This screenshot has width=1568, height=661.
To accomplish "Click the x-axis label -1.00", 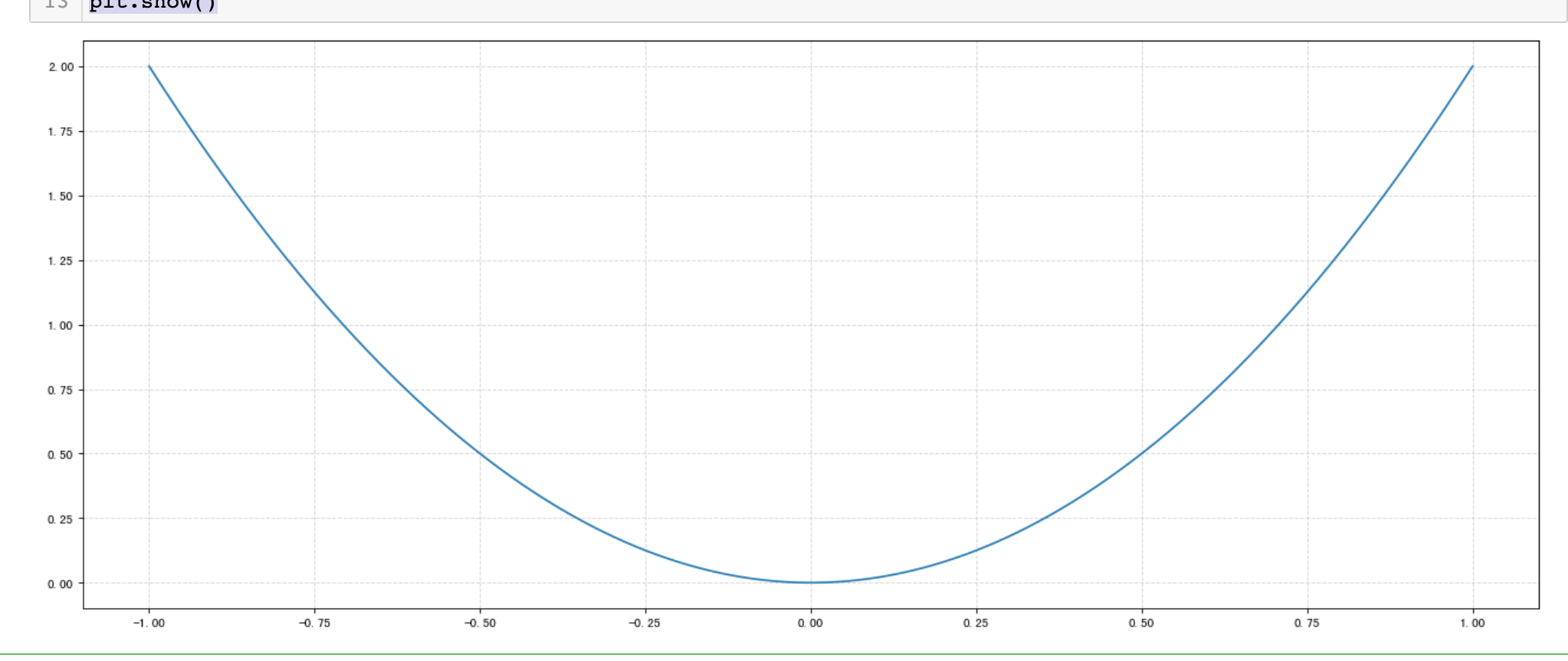I will click(149, 623).
